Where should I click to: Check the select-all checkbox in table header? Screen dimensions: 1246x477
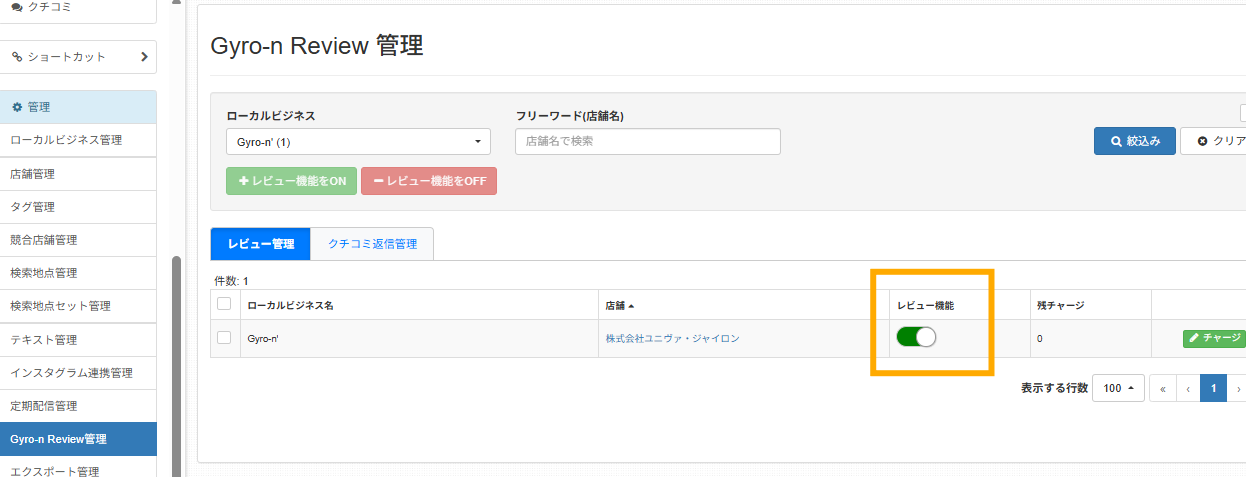(x=224, y=304)
